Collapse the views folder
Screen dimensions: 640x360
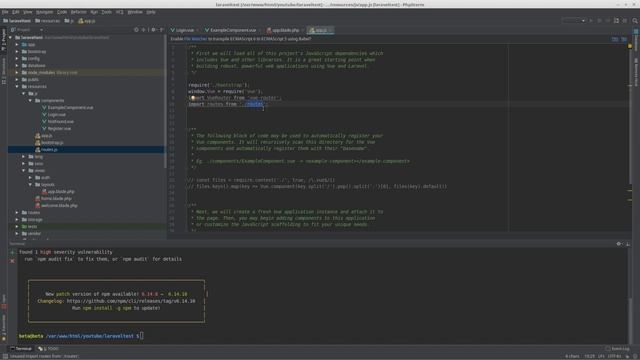24,171
